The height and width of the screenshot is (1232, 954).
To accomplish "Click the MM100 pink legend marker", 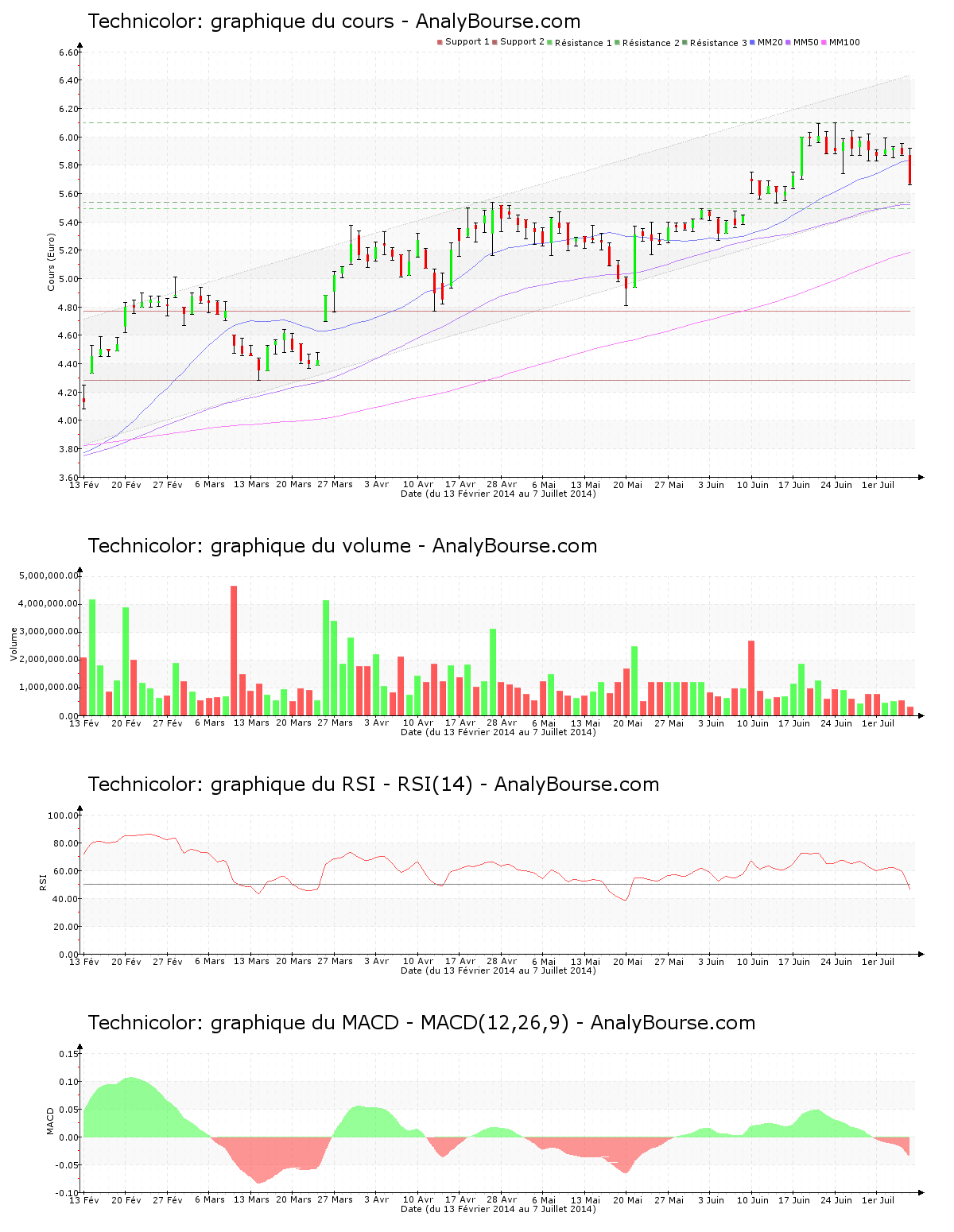I will coord(824,42).
